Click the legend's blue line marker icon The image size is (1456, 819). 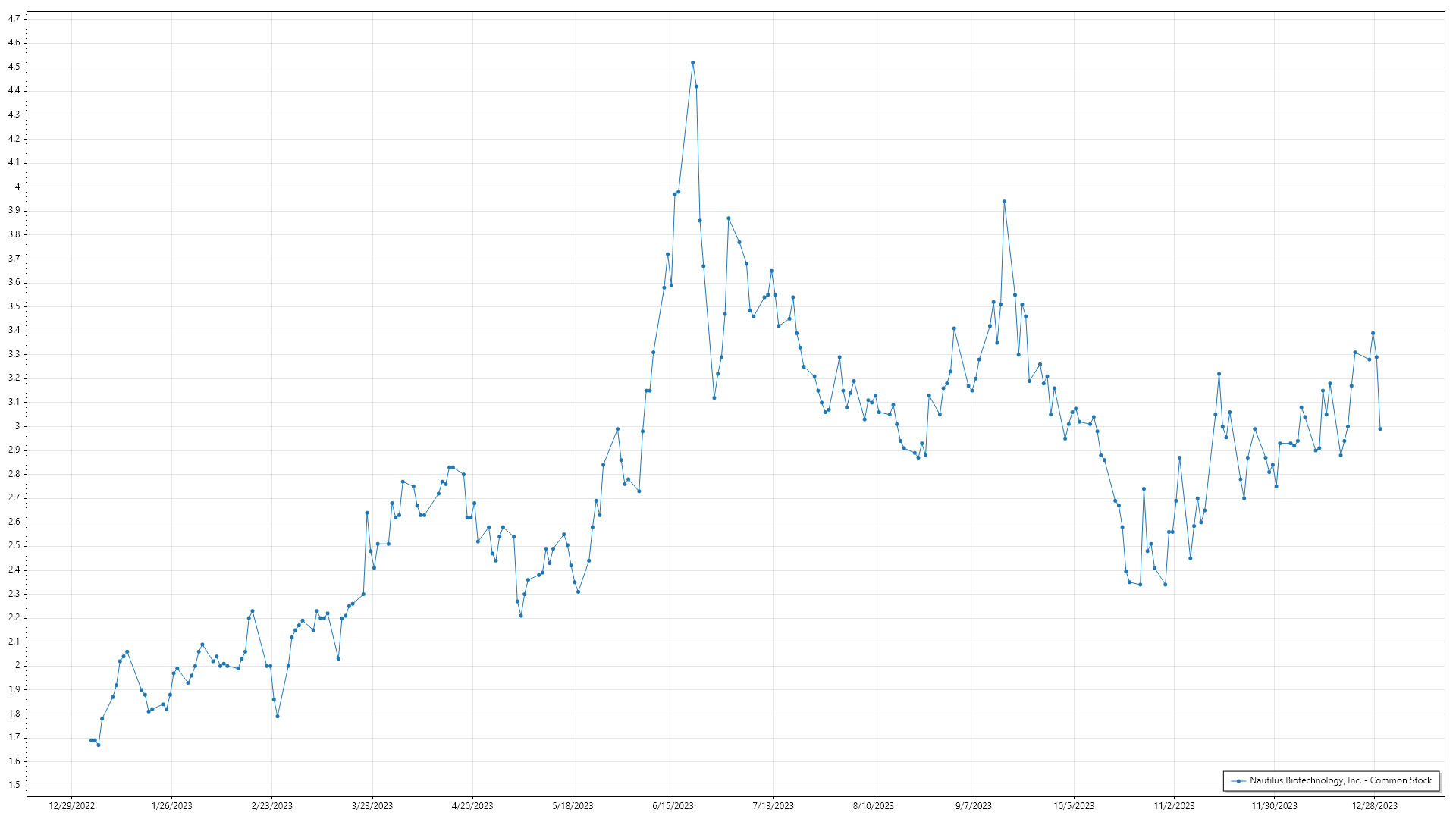click(x=1238, y=781)
